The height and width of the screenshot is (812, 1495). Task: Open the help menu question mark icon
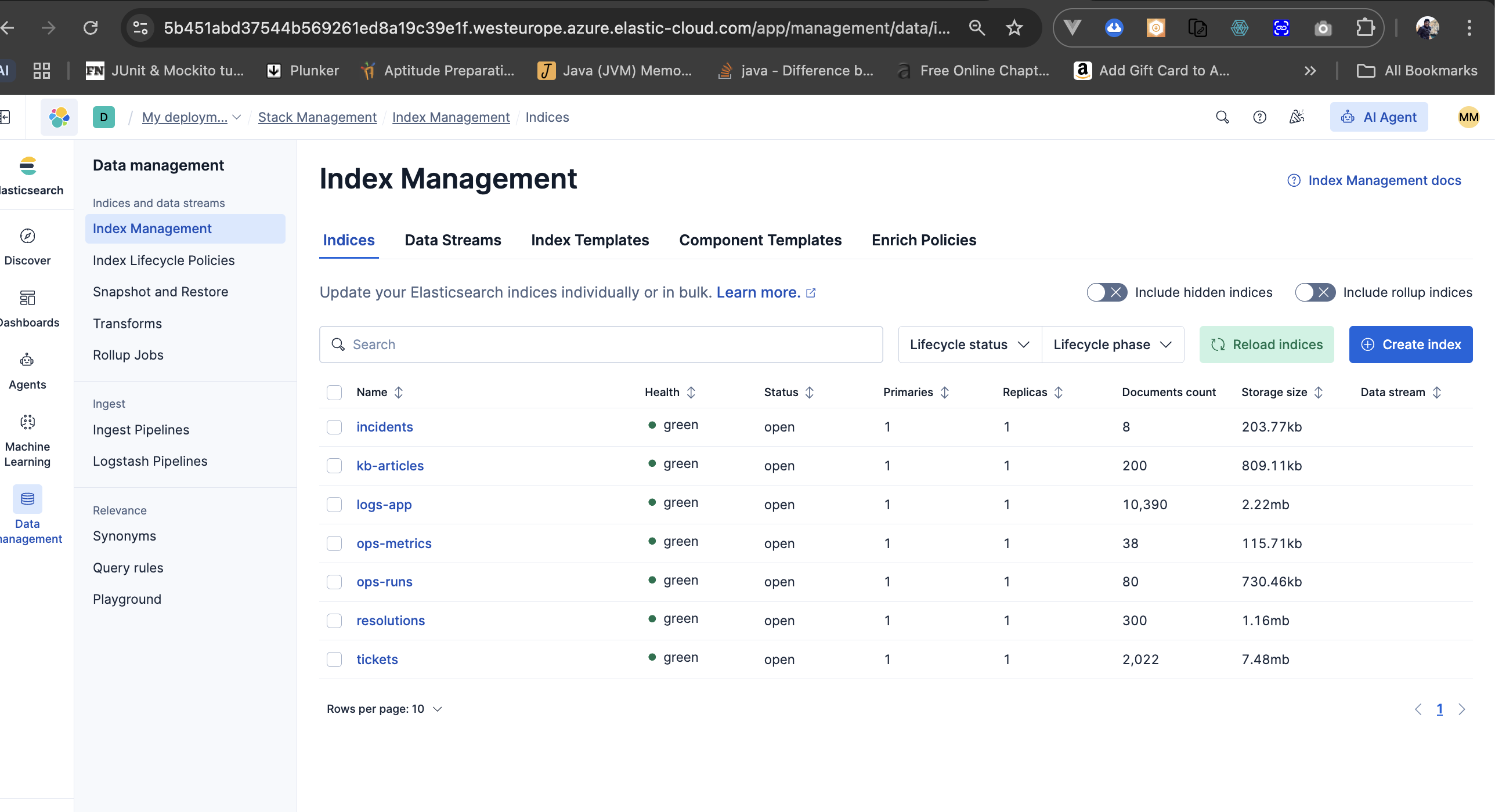[1259, 117]
